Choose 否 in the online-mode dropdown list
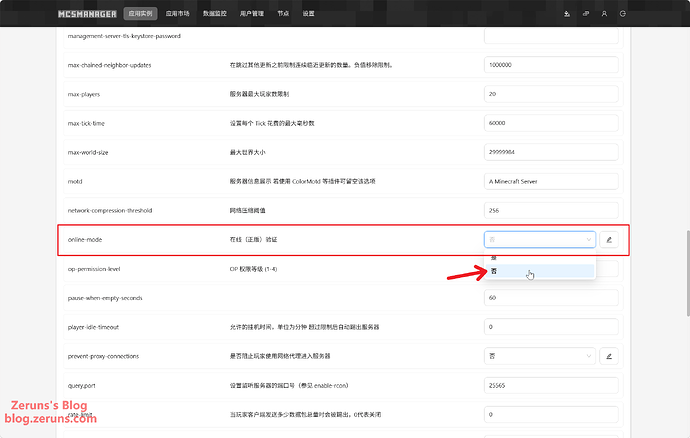 click(540, 271)
